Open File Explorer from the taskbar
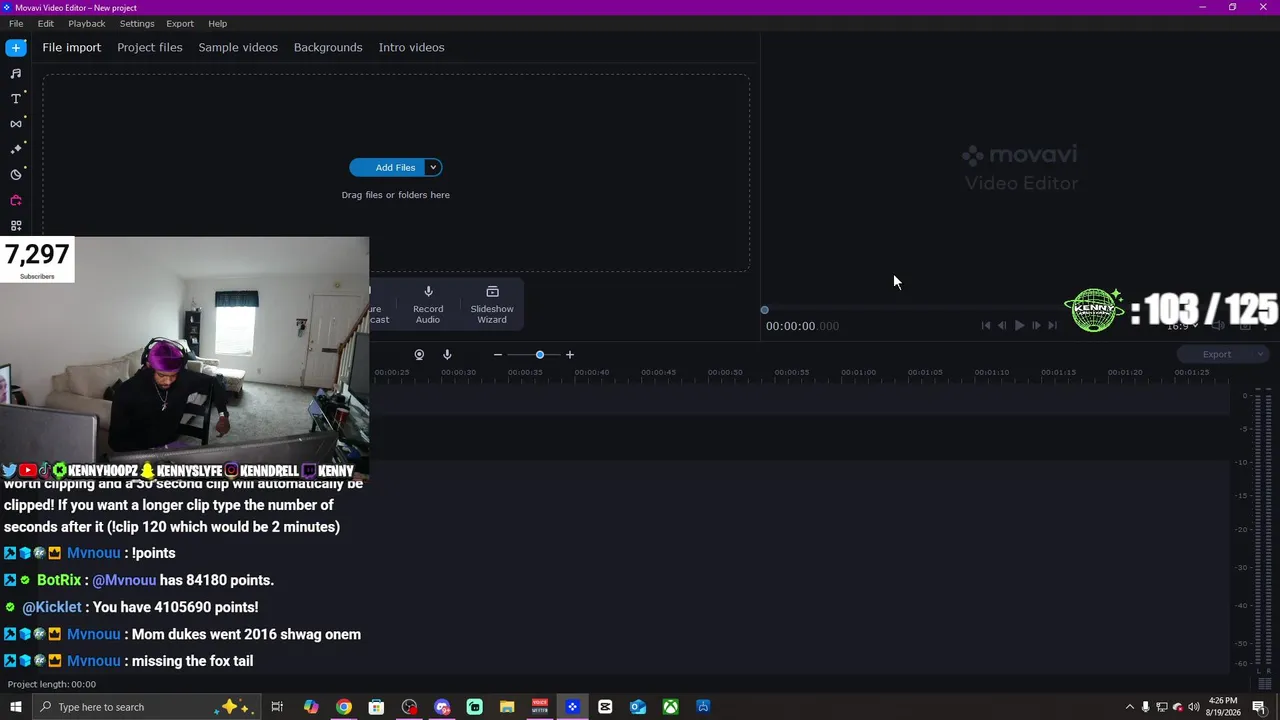 [507, 707]
